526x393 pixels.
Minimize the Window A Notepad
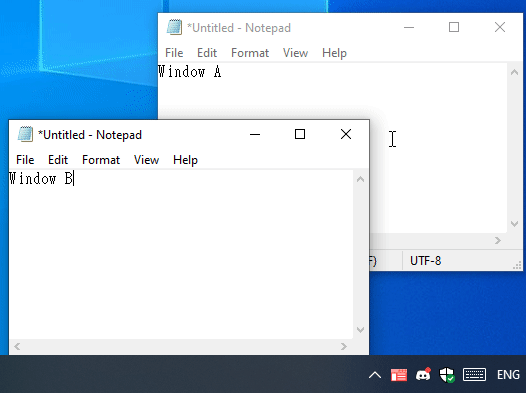pos(409,27)
